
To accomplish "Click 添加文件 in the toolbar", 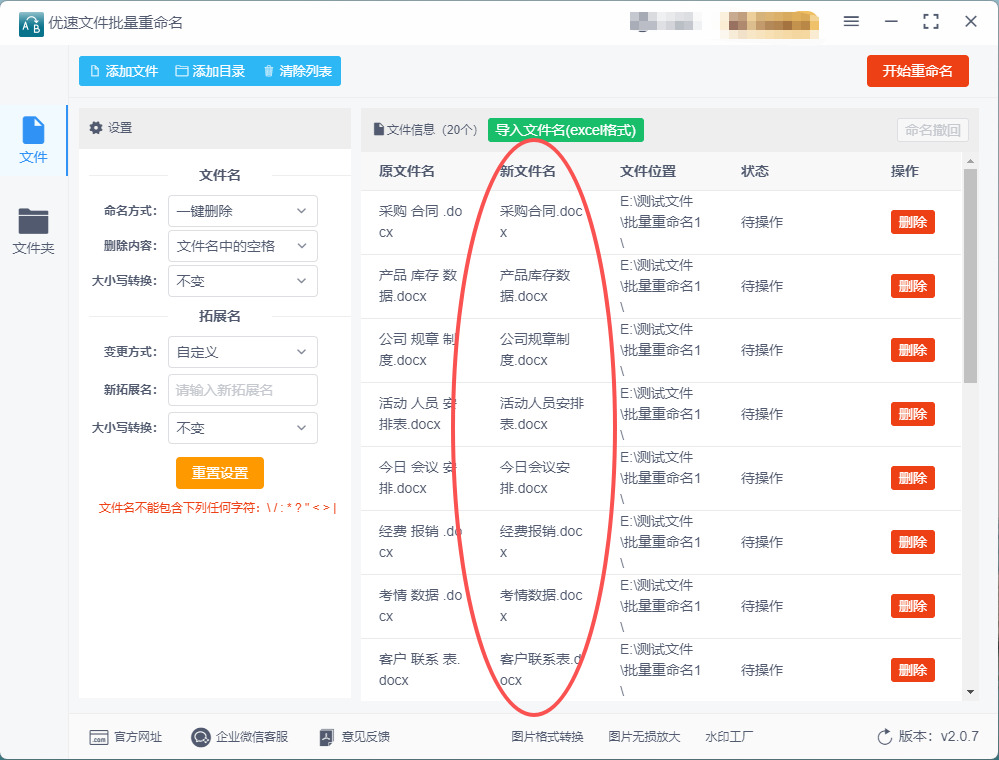I will tap(124, 71).
